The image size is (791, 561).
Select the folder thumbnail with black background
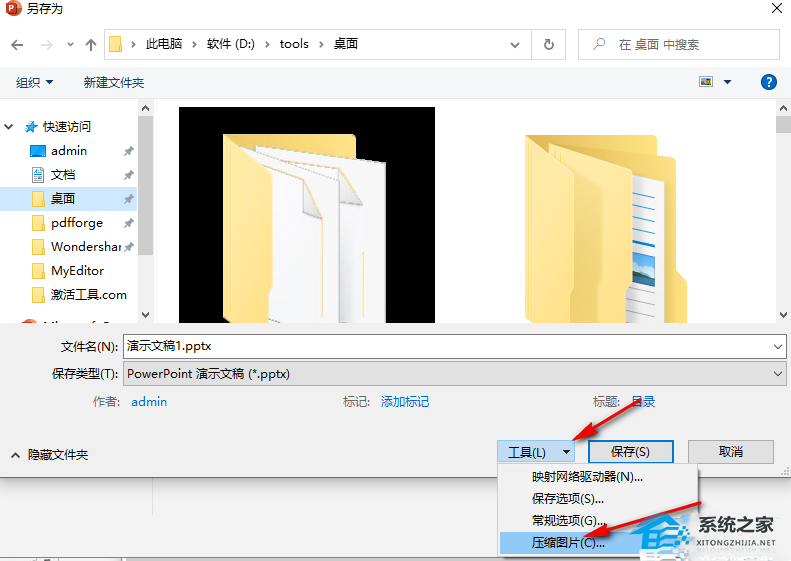pos(307,215)
